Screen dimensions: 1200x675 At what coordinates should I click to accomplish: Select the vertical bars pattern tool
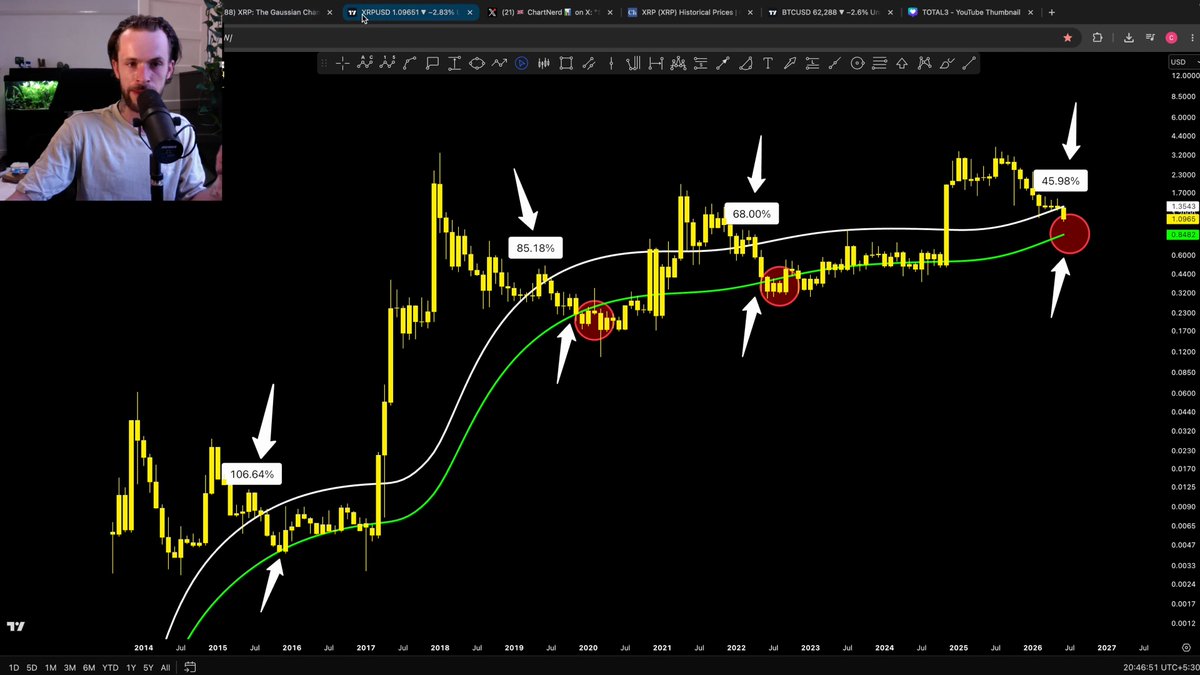pyautogui.click(x=543, y=63)
